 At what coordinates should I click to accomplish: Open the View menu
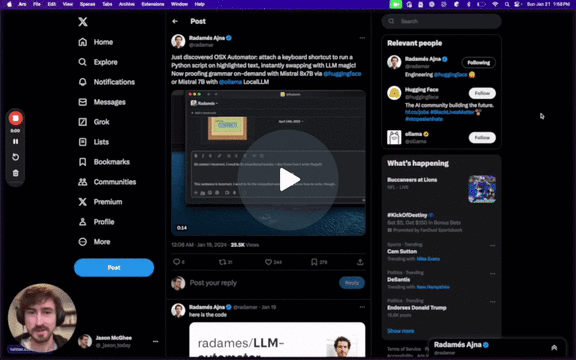coord(68,4)
